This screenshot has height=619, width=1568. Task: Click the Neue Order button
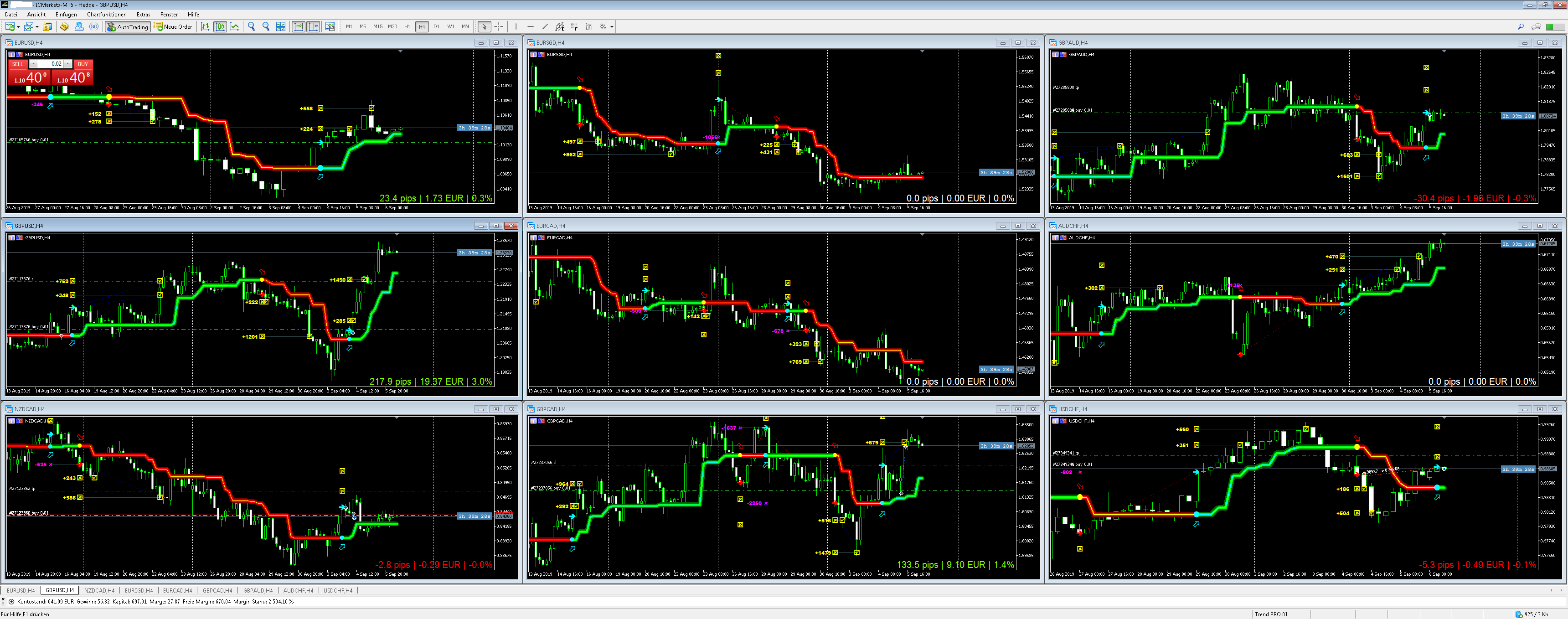pos(174,27)
